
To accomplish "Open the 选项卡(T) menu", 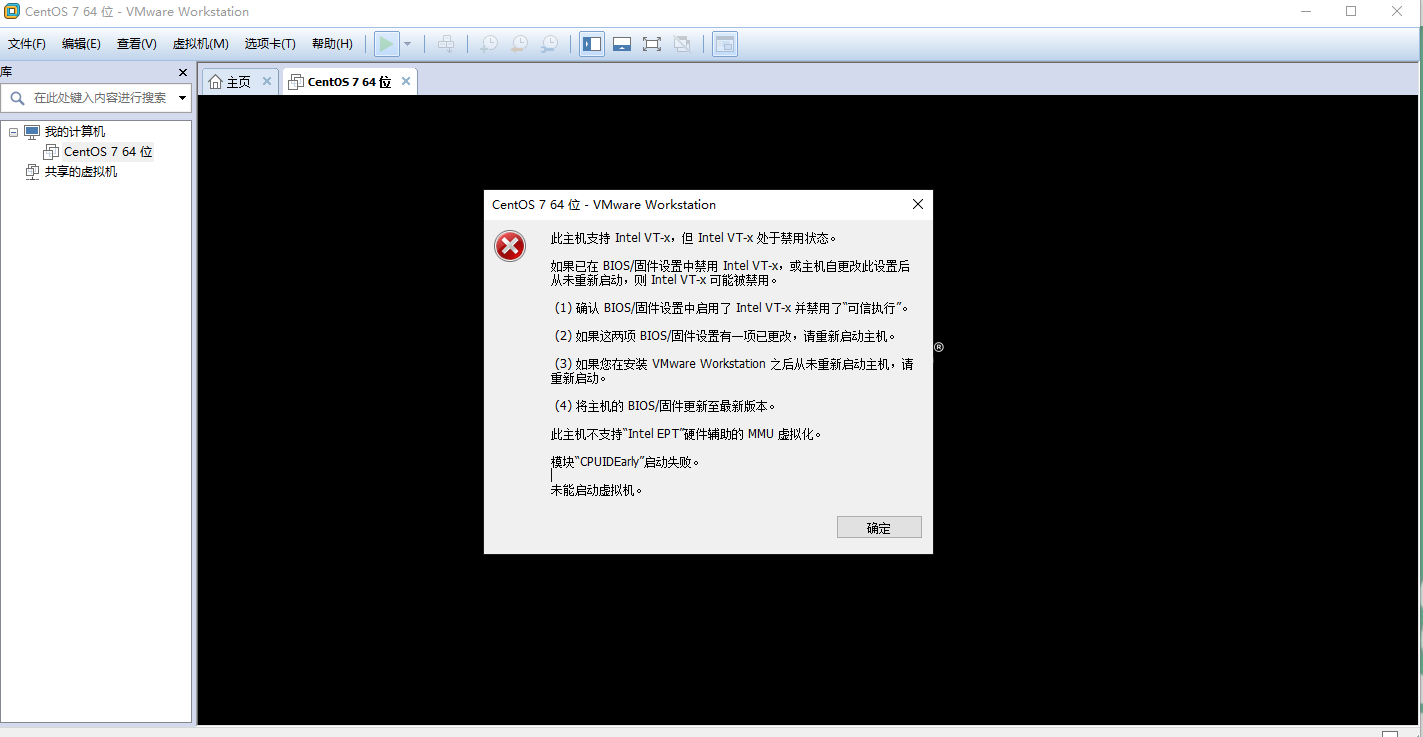I will pos(270,44).
